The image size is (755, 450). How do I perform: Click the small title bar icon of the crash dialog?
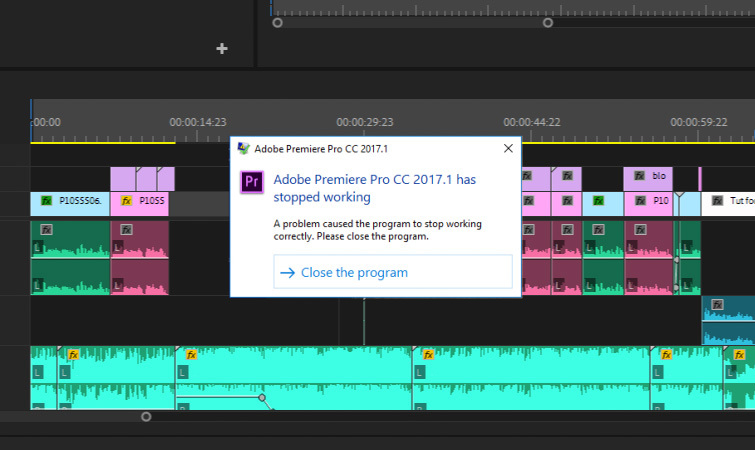coord(244,148)
